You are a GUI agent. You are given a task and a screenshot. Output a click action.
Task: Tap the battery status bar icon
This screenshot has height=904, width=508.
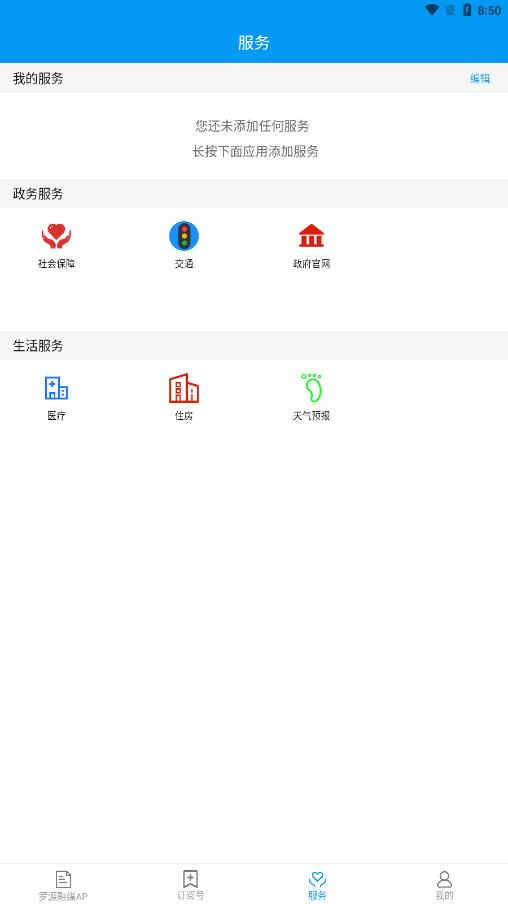tap(467, 10)
